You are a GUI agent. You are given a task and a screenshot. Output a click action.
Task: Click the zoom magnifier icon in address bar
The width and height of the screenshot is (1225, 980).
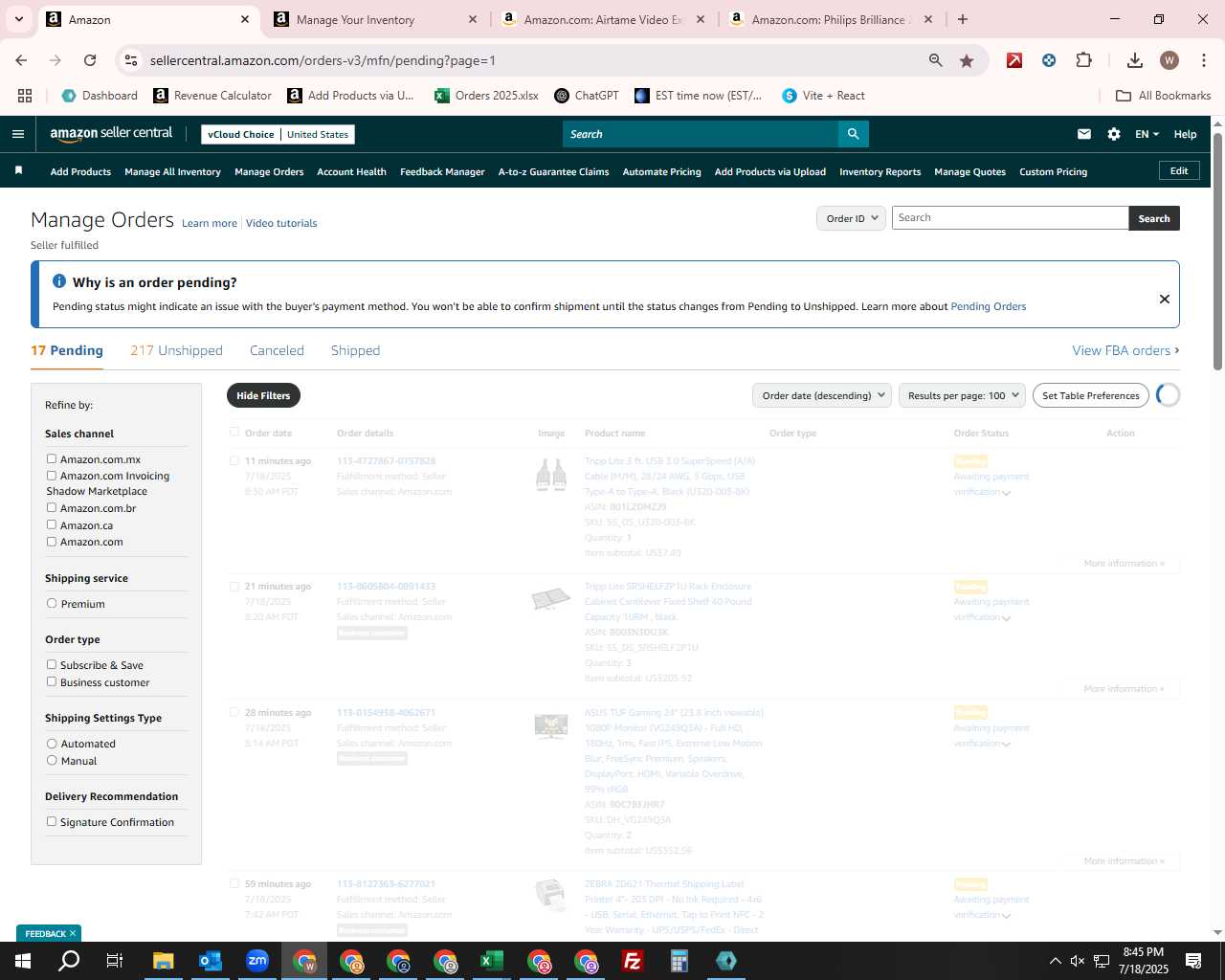click(x=936, y=60)
